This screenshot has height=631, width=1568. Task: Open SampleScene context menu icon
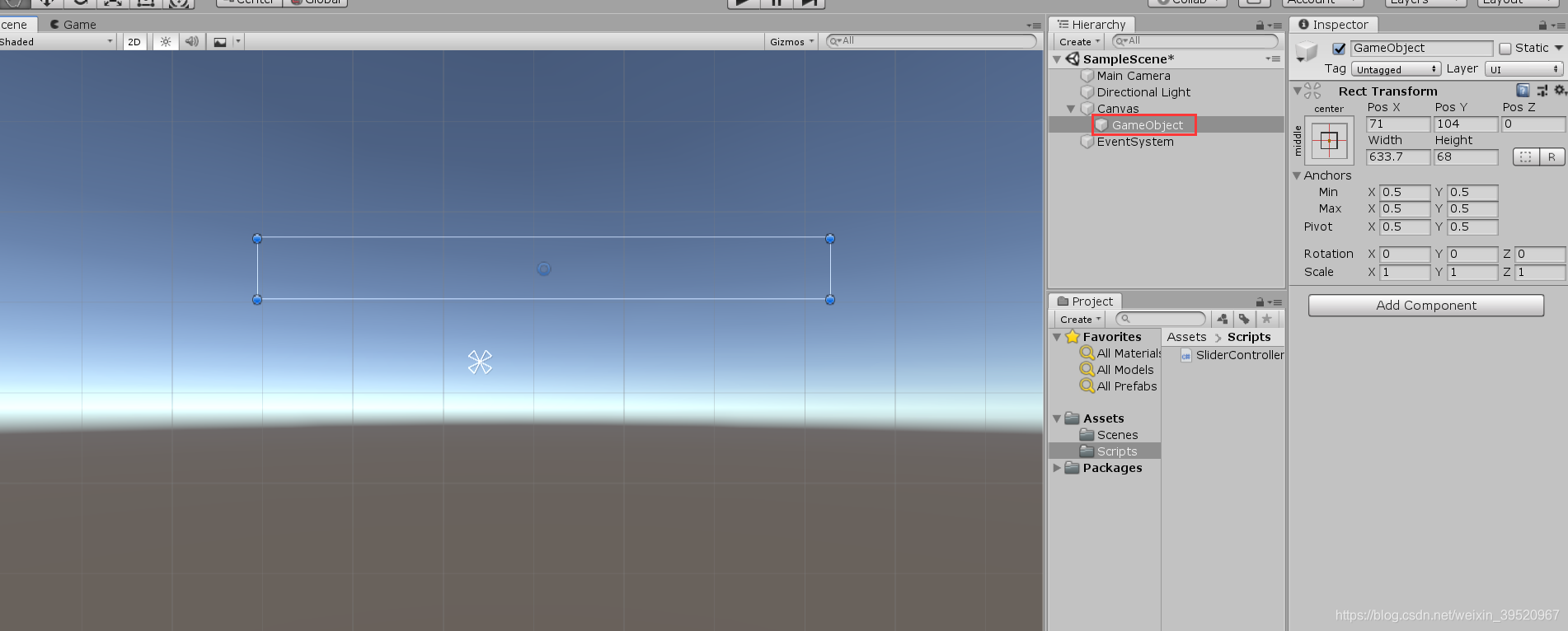1274,59
